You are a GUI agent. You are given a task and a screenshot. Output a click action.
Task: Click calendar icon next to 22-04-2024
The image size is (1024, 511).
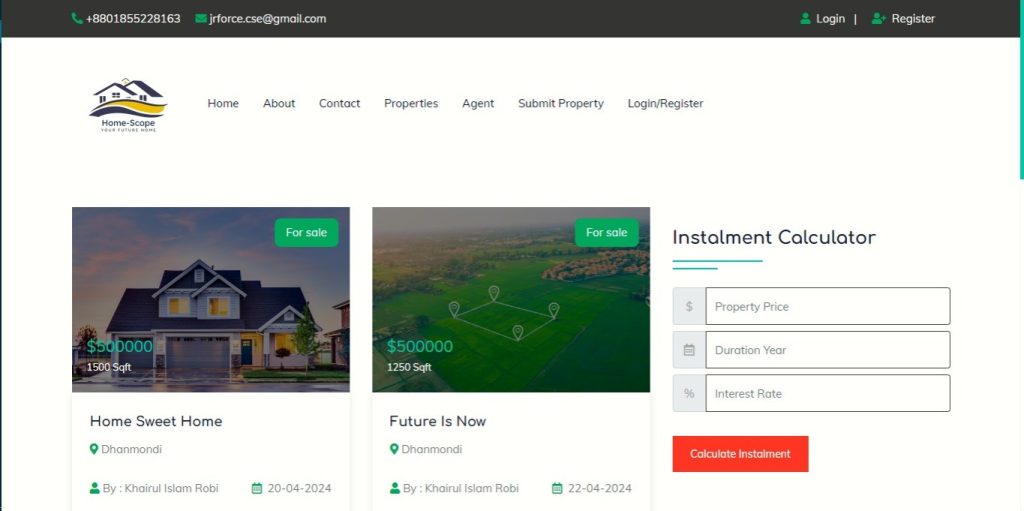click(557, 488)
